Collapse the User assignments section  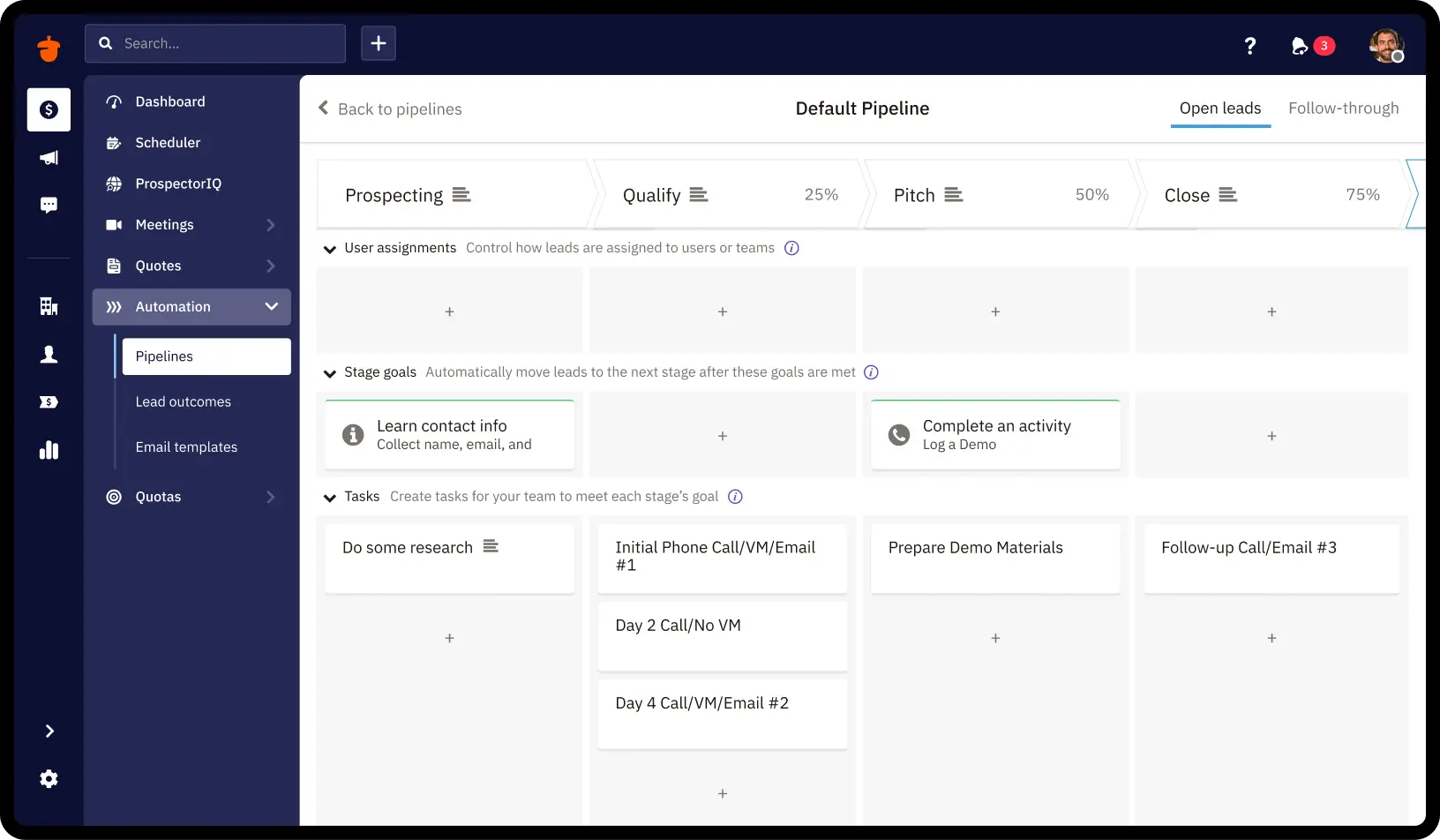330,249
